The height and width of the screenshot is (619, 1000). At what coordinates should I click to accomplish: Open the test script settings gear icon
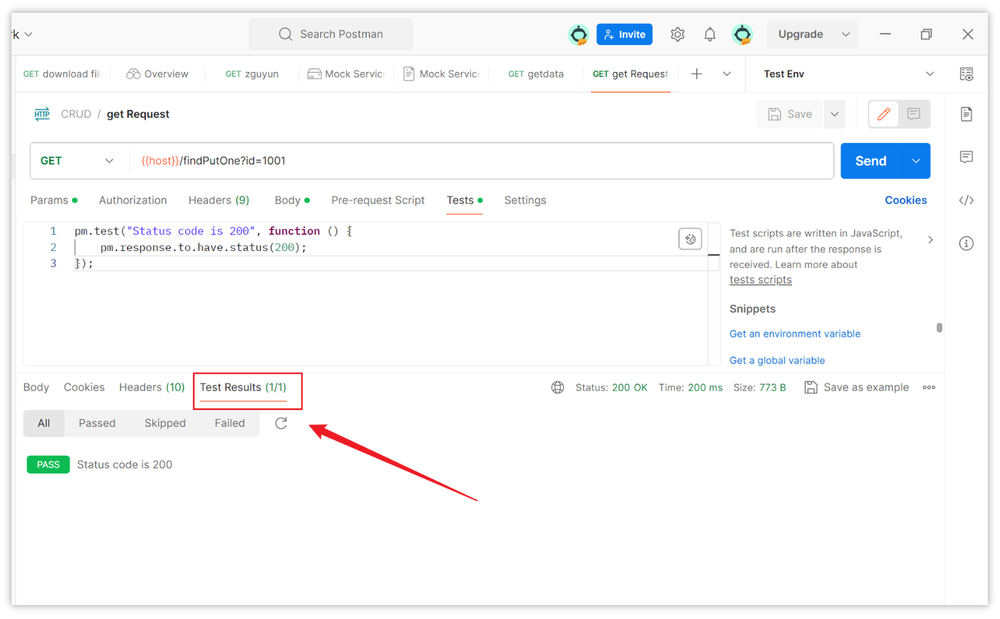pyautogui.click(x=690, y=238)
